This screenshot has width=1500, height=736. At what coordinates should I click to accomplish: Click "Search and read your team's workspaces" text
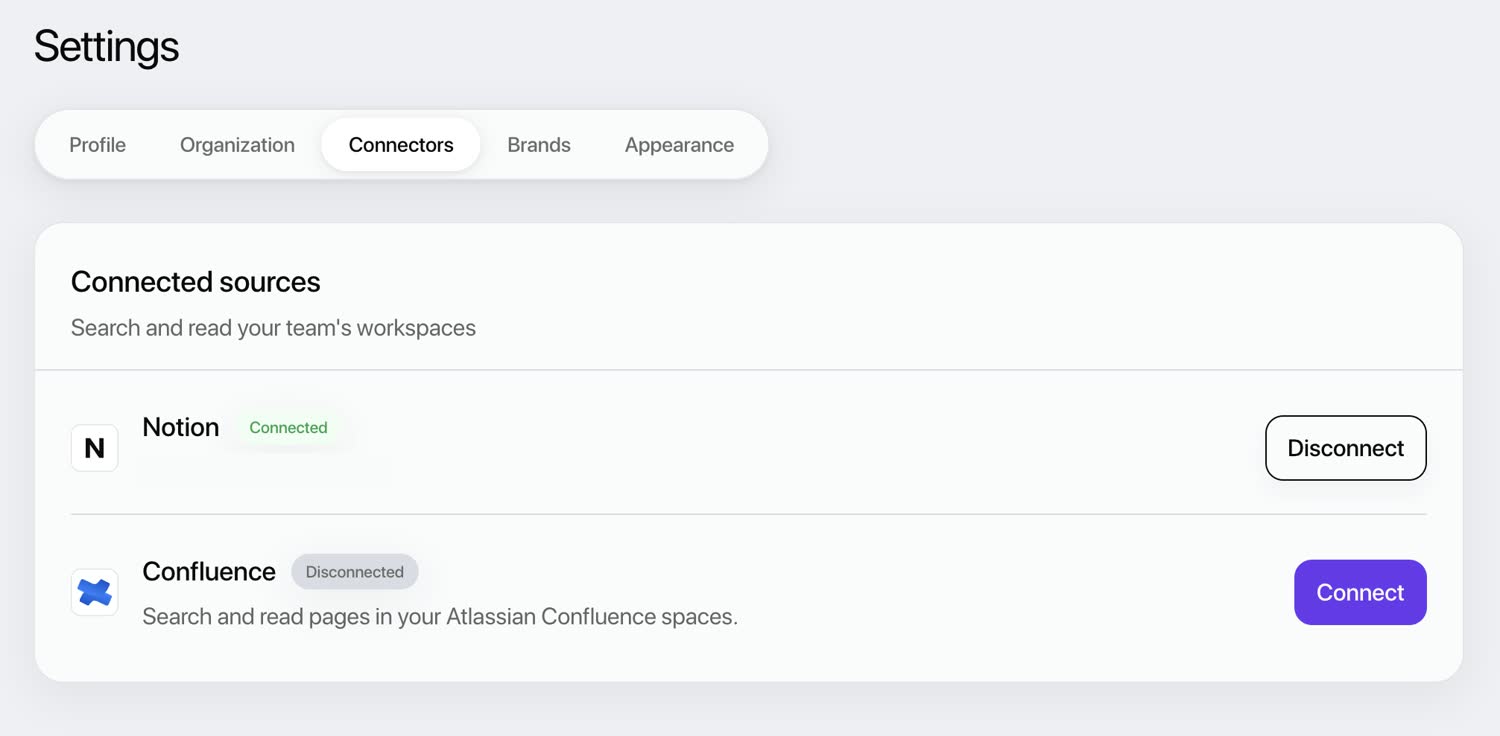click(273, 328)
